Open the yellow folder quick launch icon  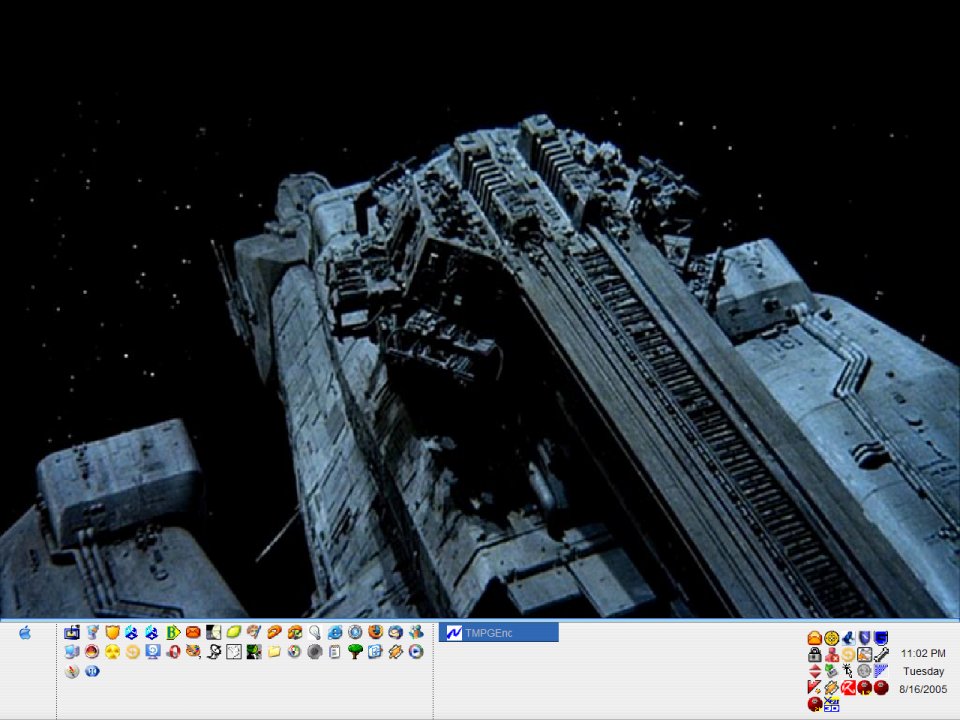[274, 651]
